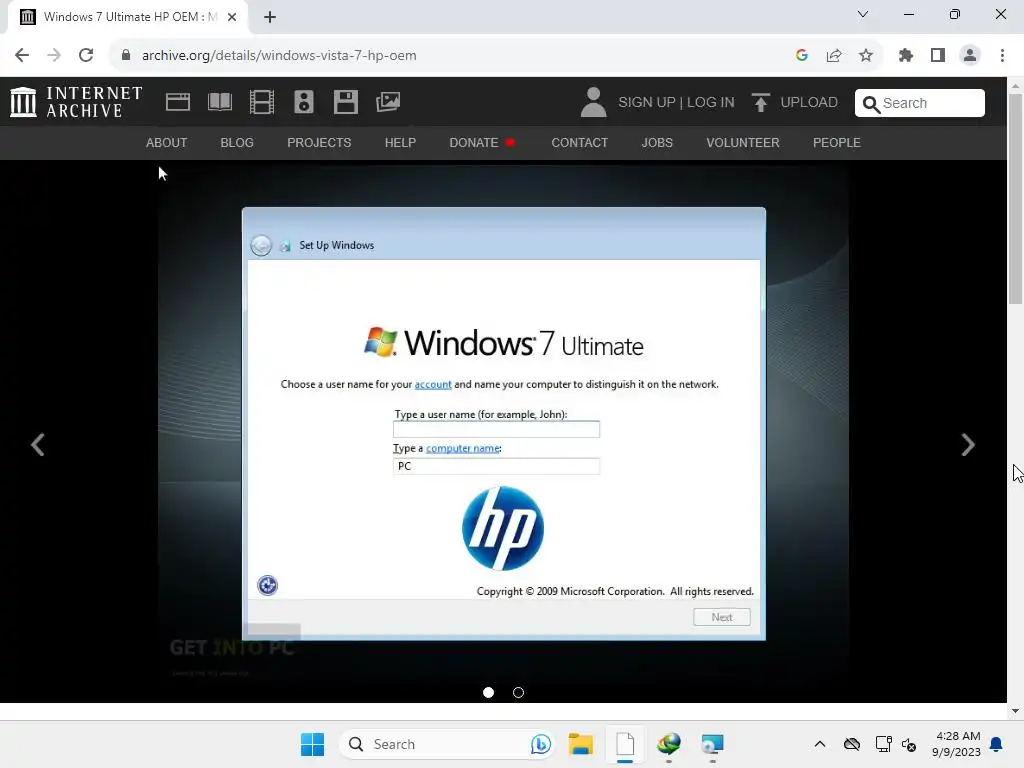The image size is (1024, 768).
Task: Go back using the browser back arrow
Action: point(22,55)
